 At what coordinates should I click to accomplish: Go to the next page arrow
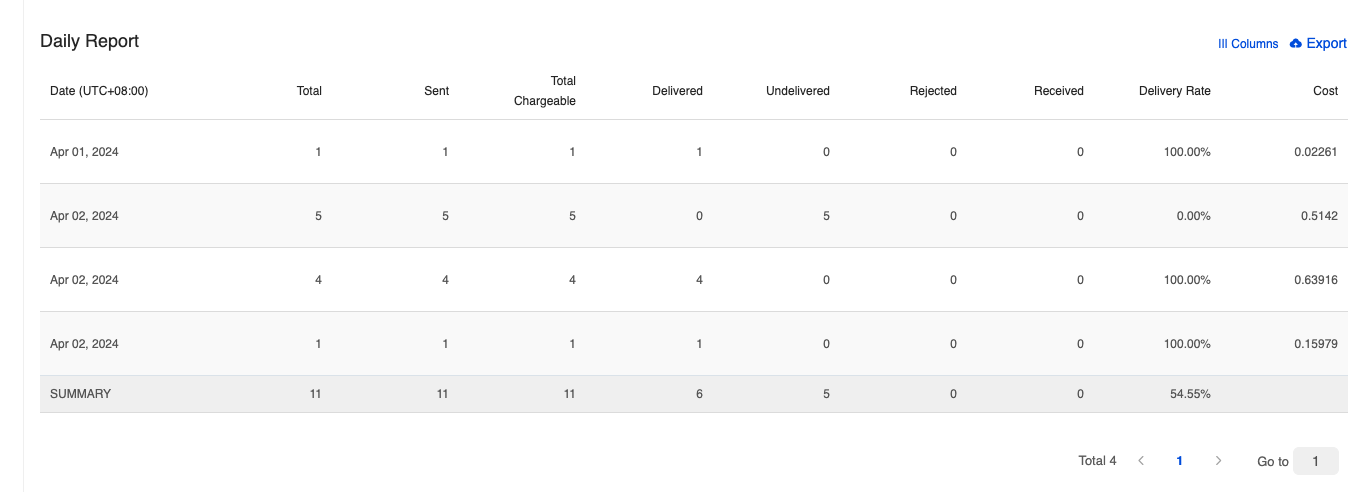tap(1218, 461)
